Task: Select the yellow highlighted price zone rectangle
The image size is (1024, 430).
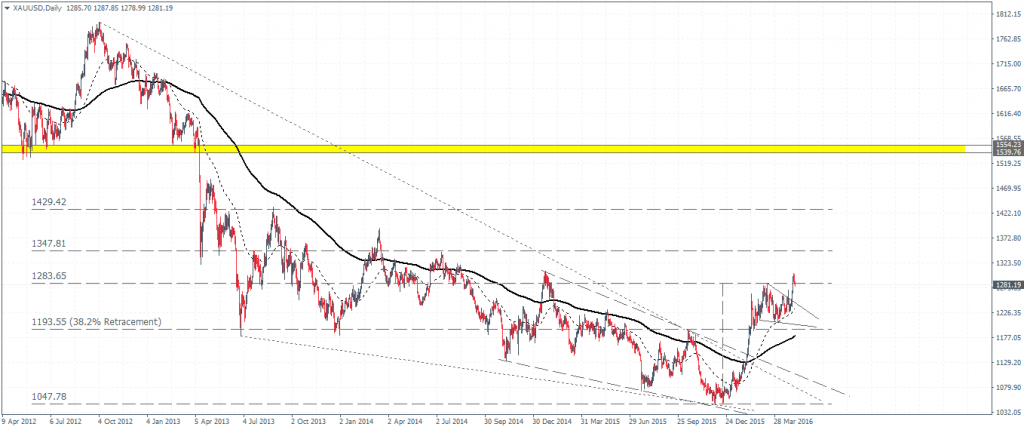Action: click(483, 150)
